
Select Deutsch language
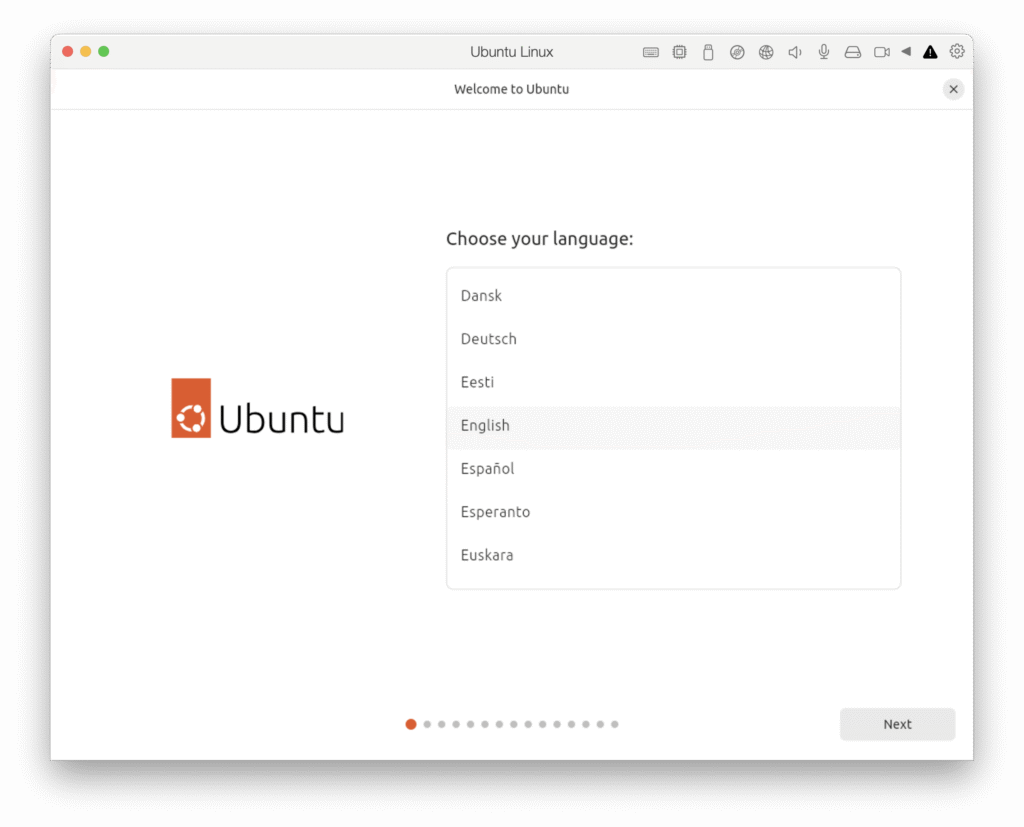(x=673, y=339)
